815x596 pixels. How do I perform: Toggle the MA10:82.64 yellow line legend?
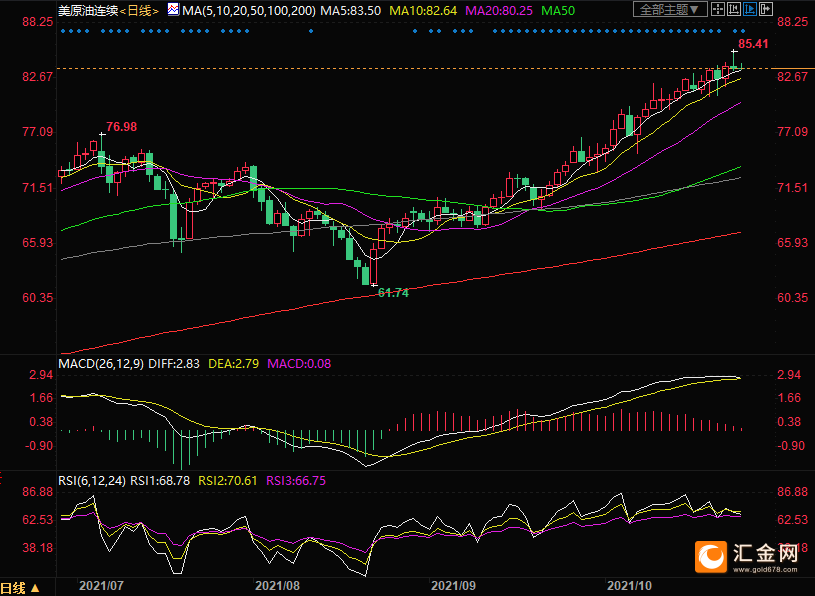click(x=423, y=10)
